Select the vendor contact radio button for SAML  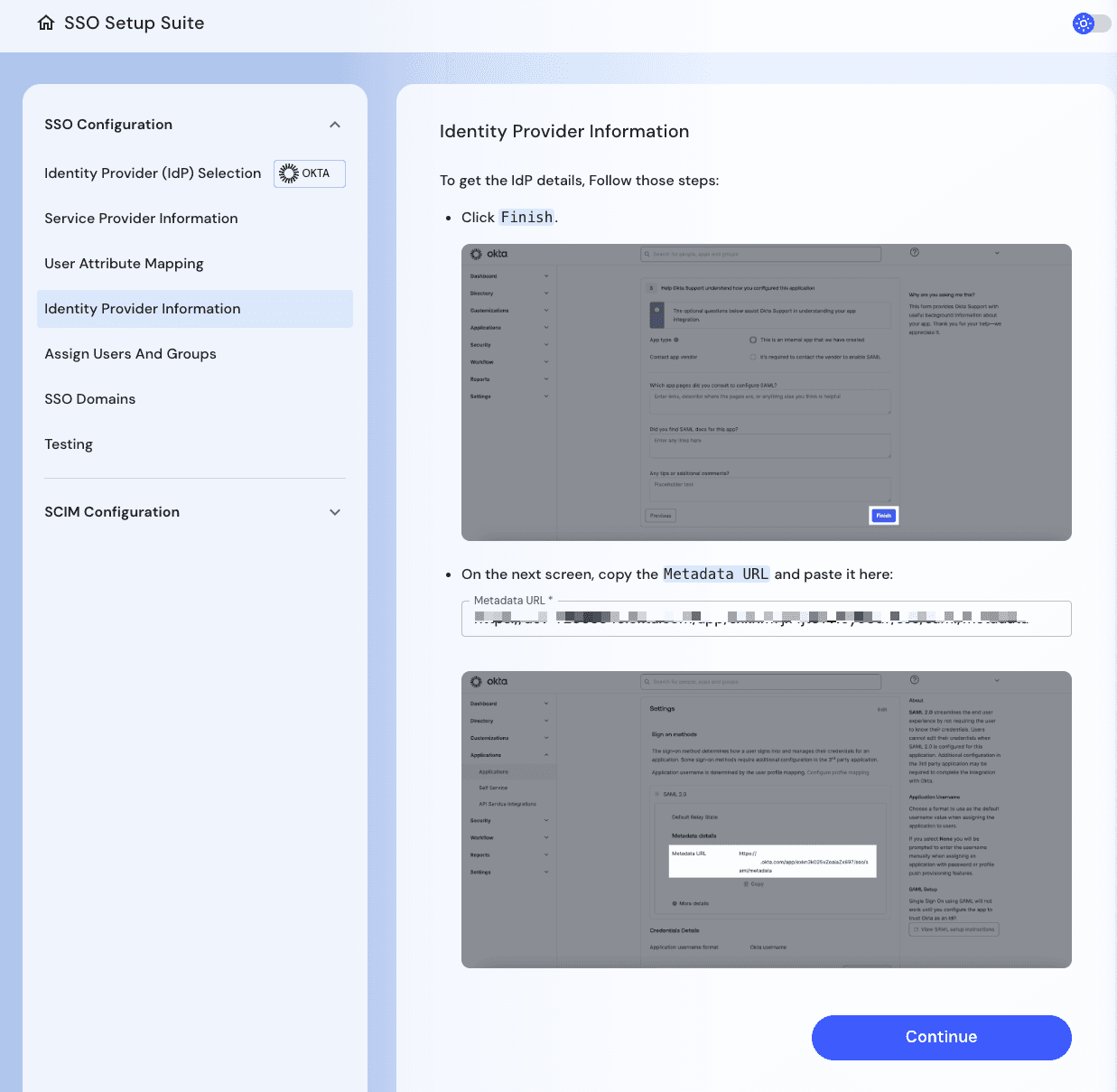click(753, 357)
